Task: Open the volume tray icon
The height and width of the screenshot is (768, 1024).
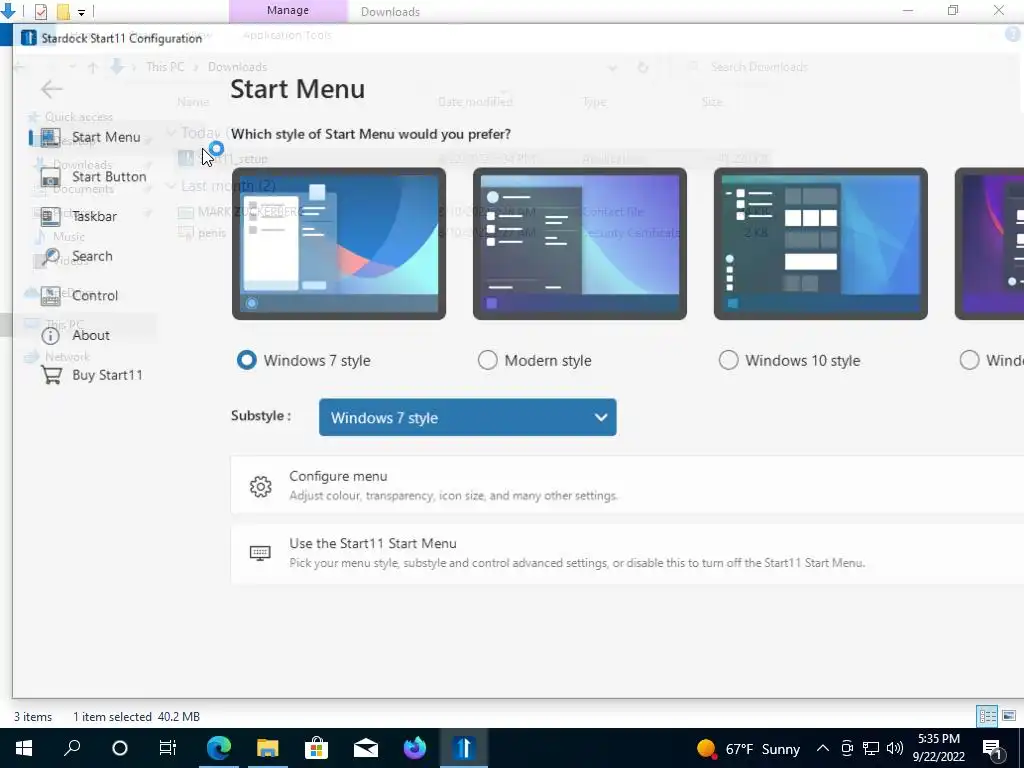Action: [x=895, y=748]
